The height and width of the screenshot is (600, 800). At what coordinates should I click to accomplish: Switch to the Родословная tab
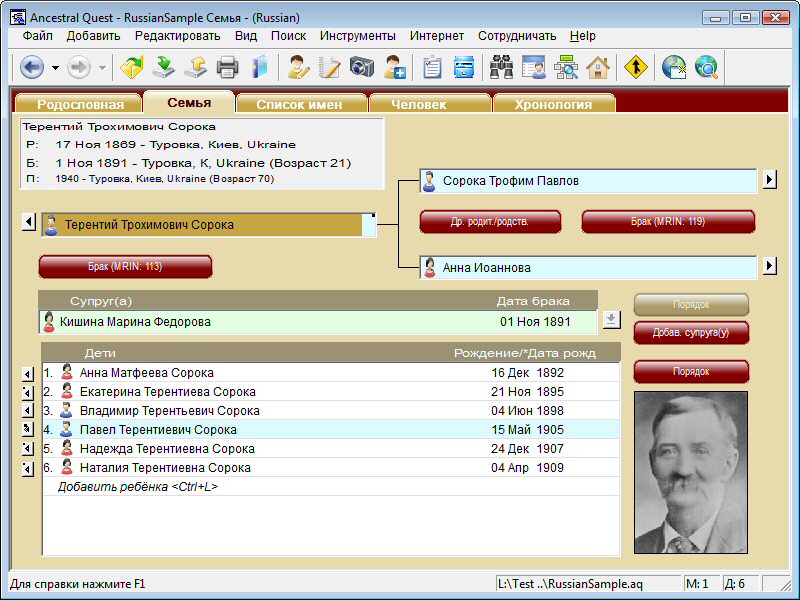pyautogui.click(x=80, y=104)
